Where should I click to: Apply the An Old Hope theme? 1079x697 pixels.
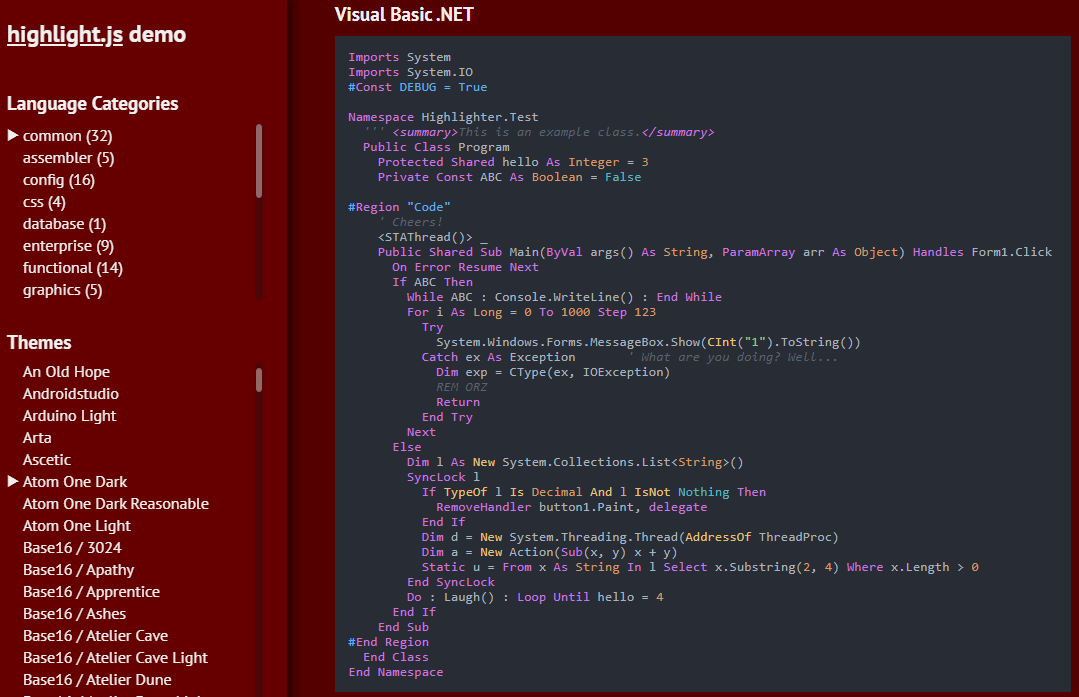click(x=66, y=372)
